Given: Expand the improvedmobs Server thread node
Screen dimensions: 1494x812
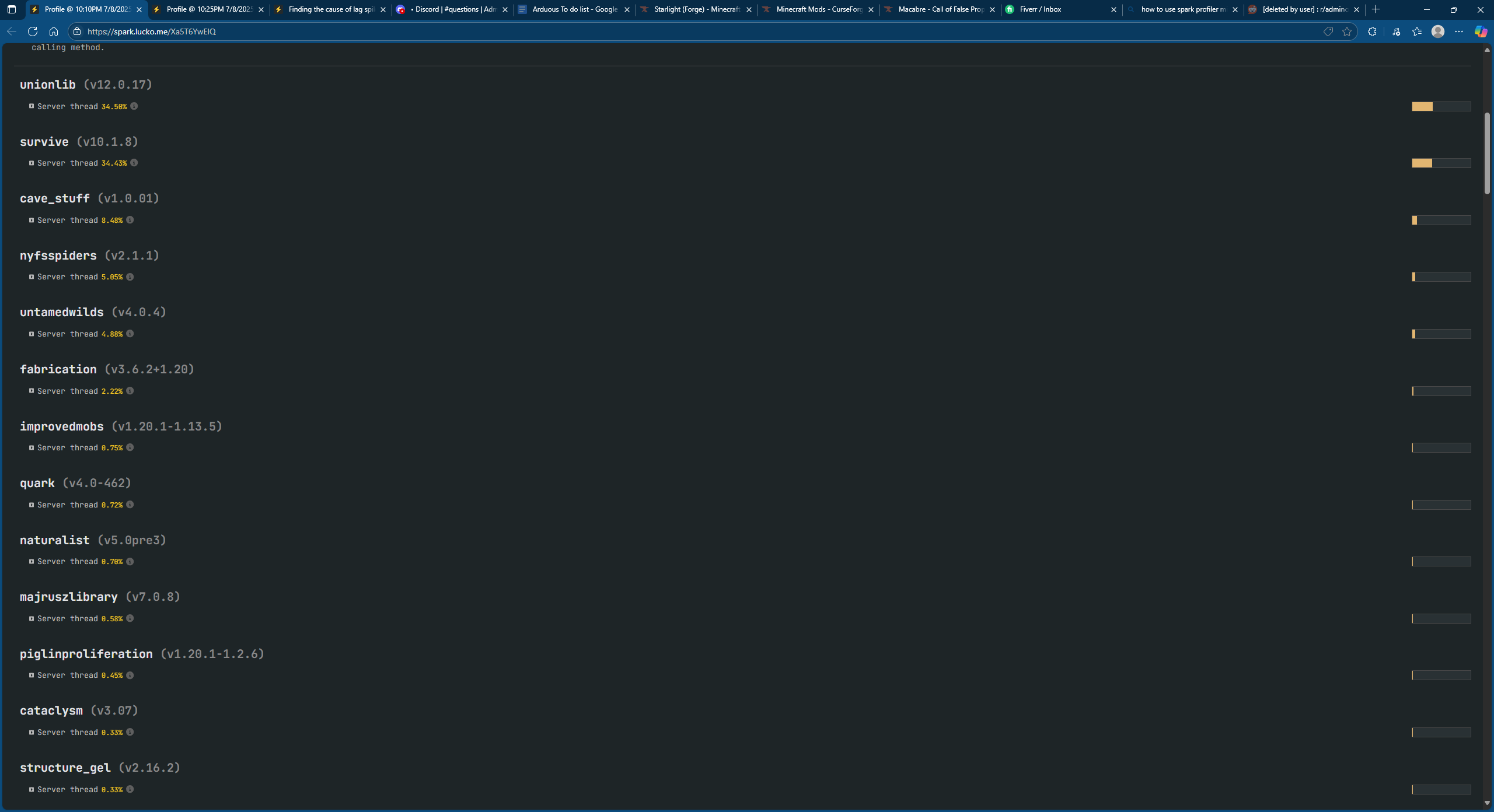Looking at the screenshot, I should click(32, 448).
